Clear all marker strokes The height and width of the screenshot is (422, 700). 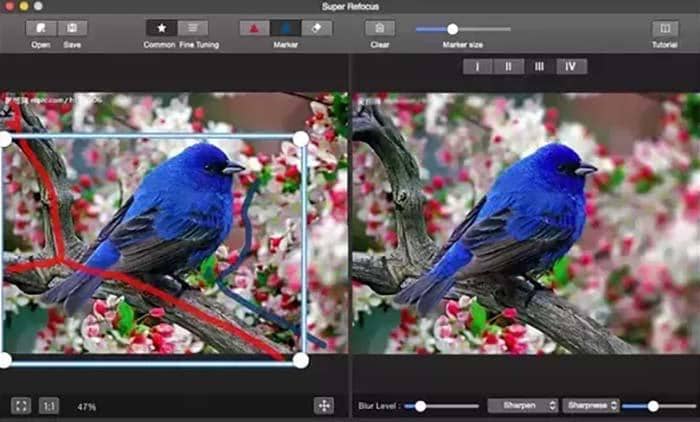coord(380,28)
